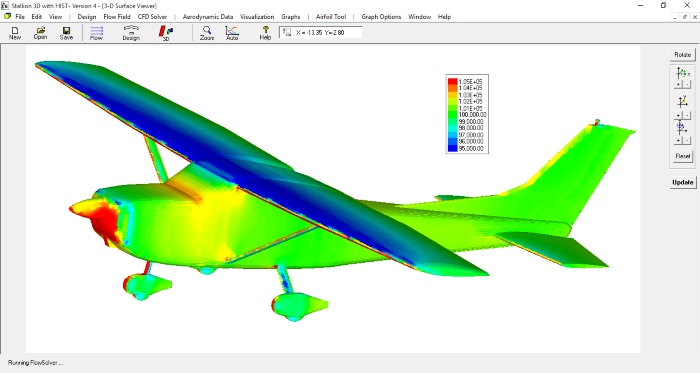The width and height of the screenshot is (700, 373).
Task: Click the Save toolbar icon
Action: pos(66,33)
